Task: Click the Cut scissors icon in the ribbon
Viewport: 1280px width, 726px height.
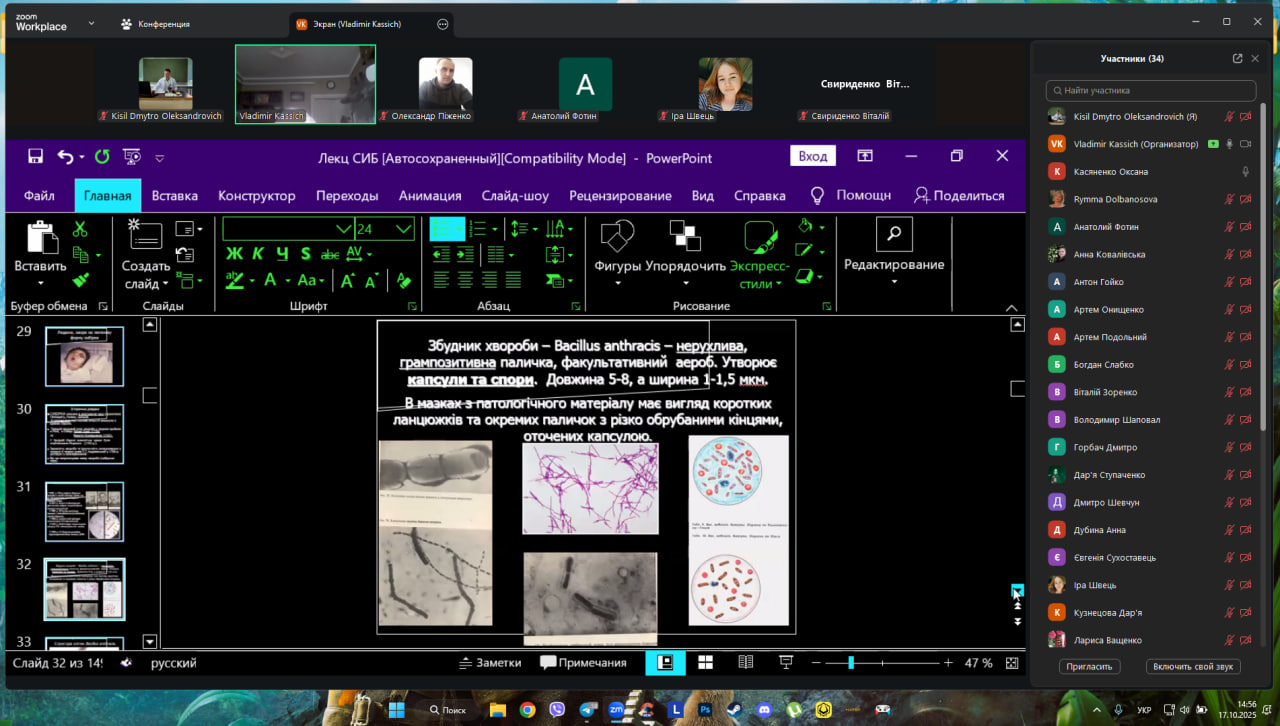Action: (80, 230)
